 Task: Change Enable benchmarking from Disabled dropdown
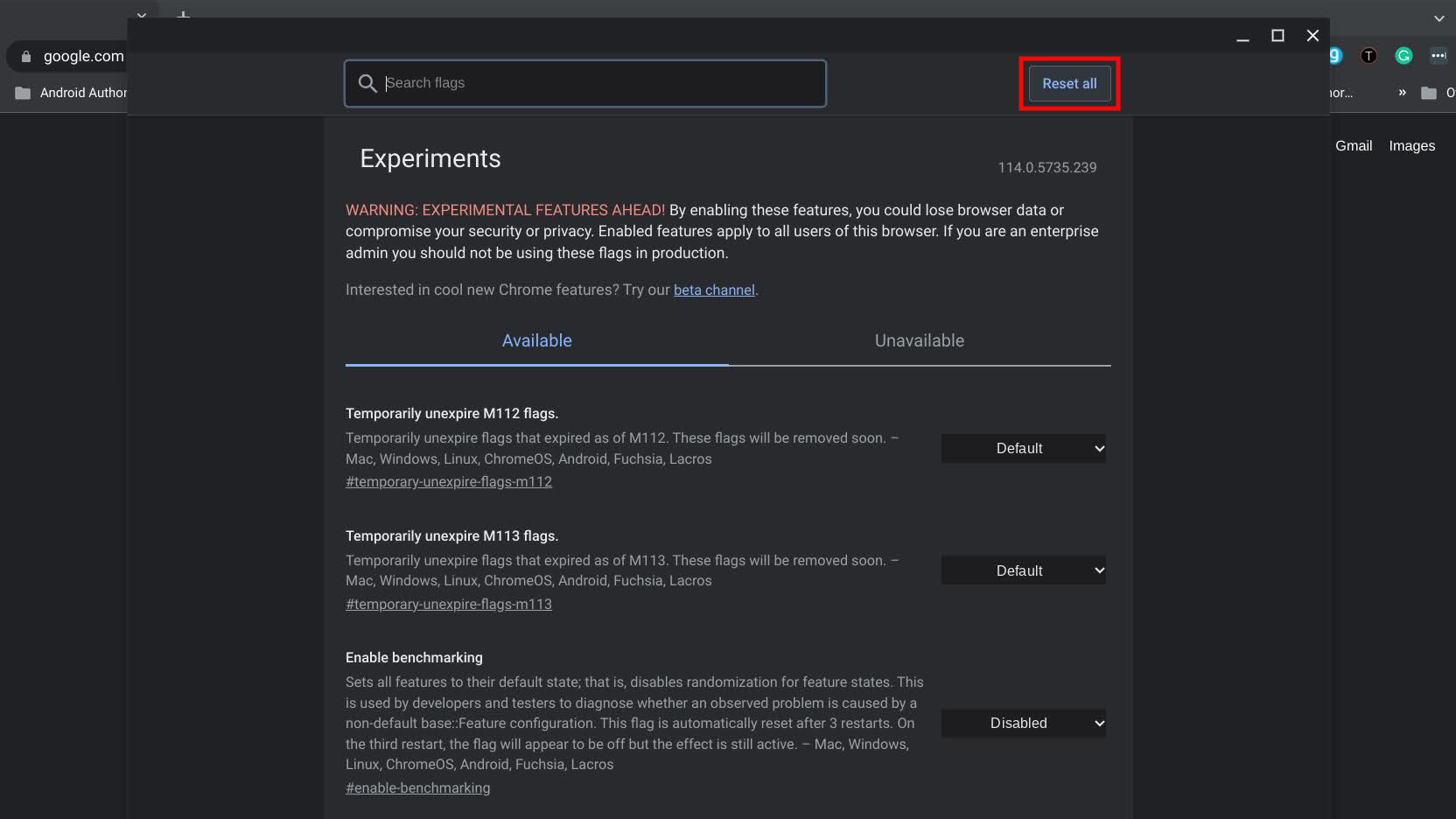pyautogui.click(x=1024, y=724)
